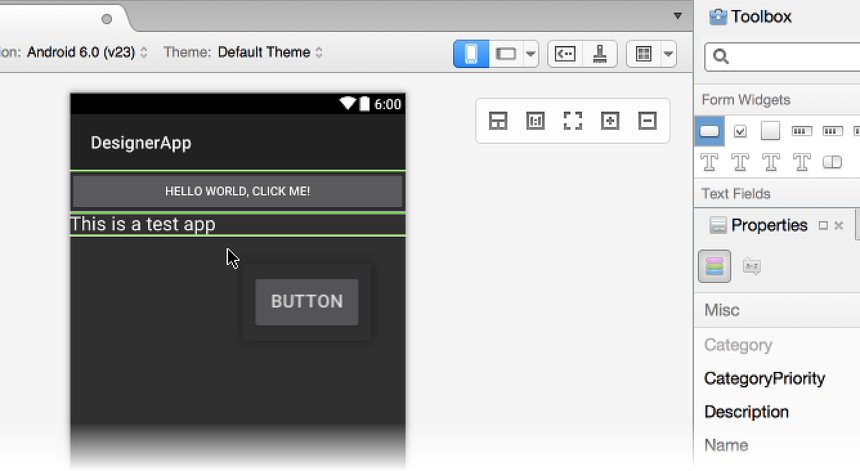The width and height of the screenshot is (860, 471).
Task: Click the grid layout toolbar icon
Action: tap(643, 54)
